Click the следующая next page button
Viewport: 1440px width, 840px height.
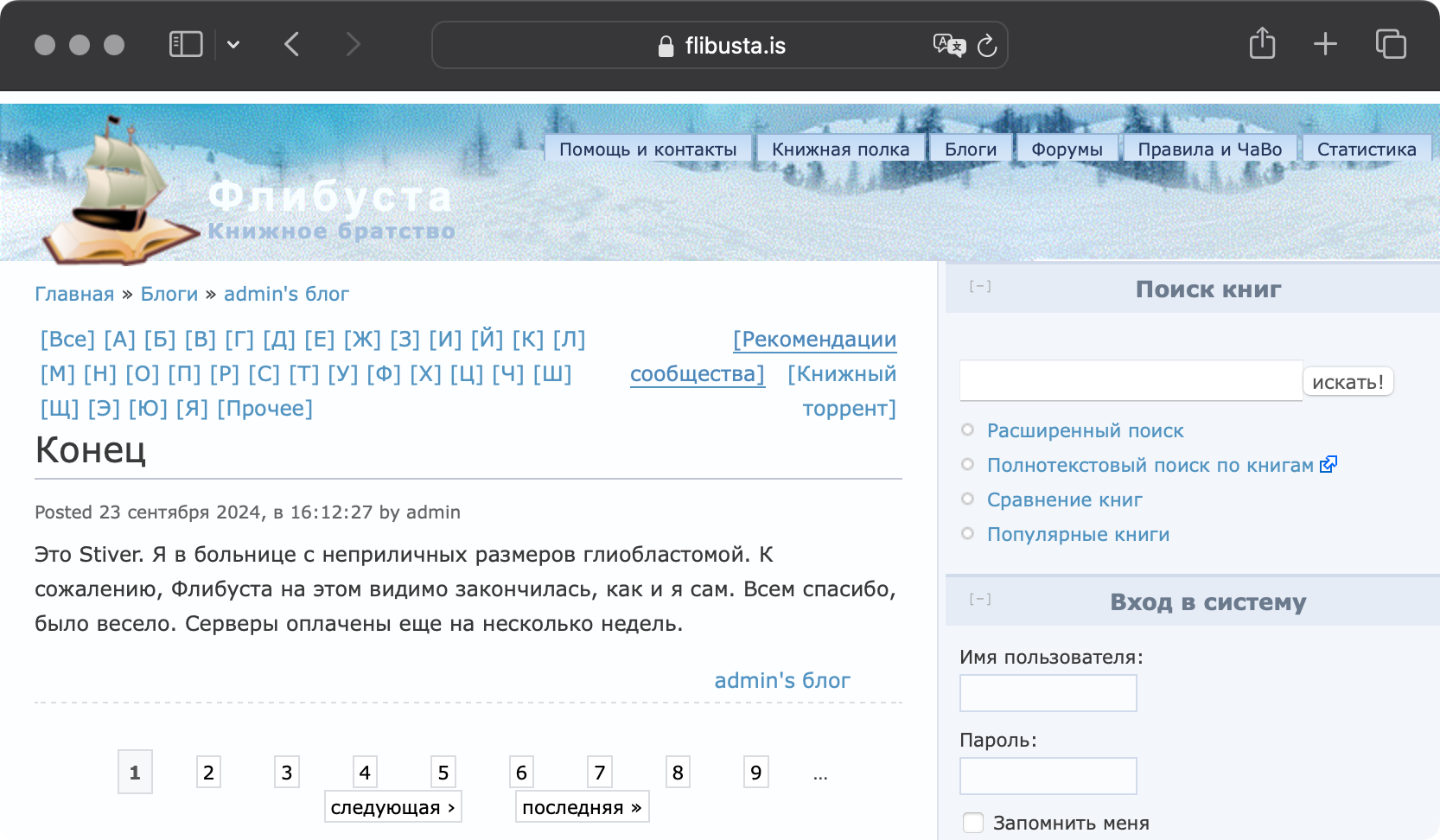coord(392,807)
